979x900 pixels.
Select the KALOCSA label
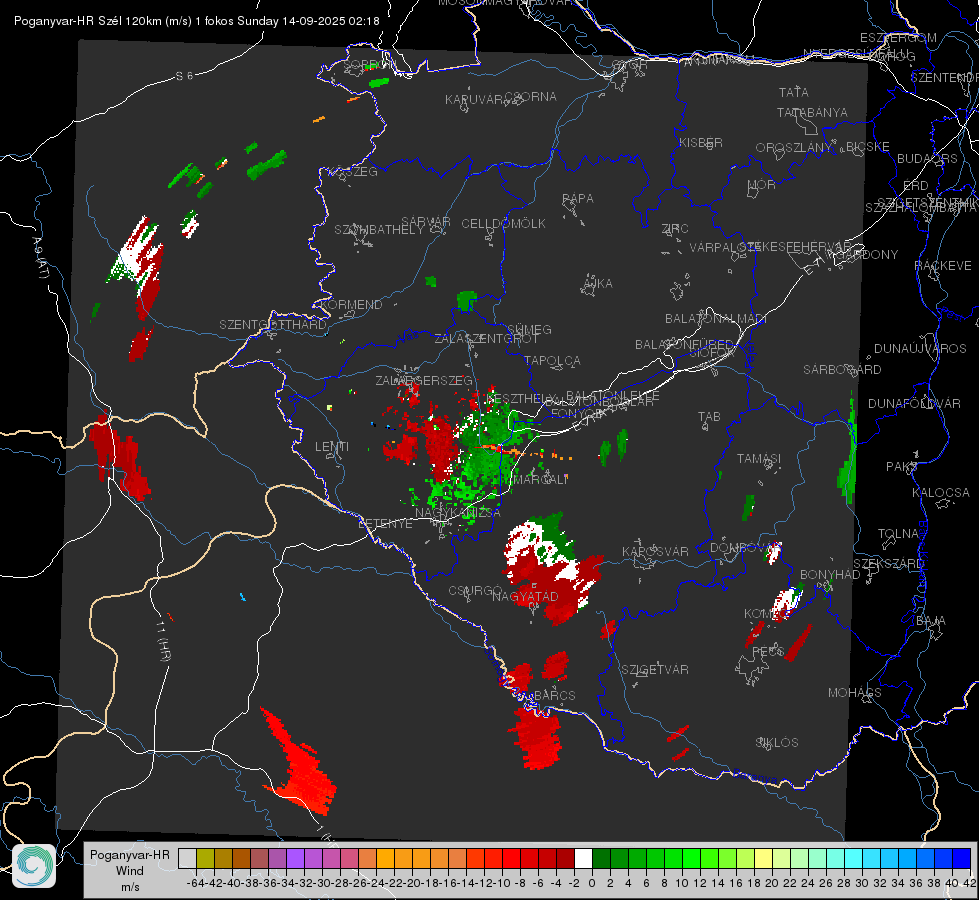pos(940,493)
